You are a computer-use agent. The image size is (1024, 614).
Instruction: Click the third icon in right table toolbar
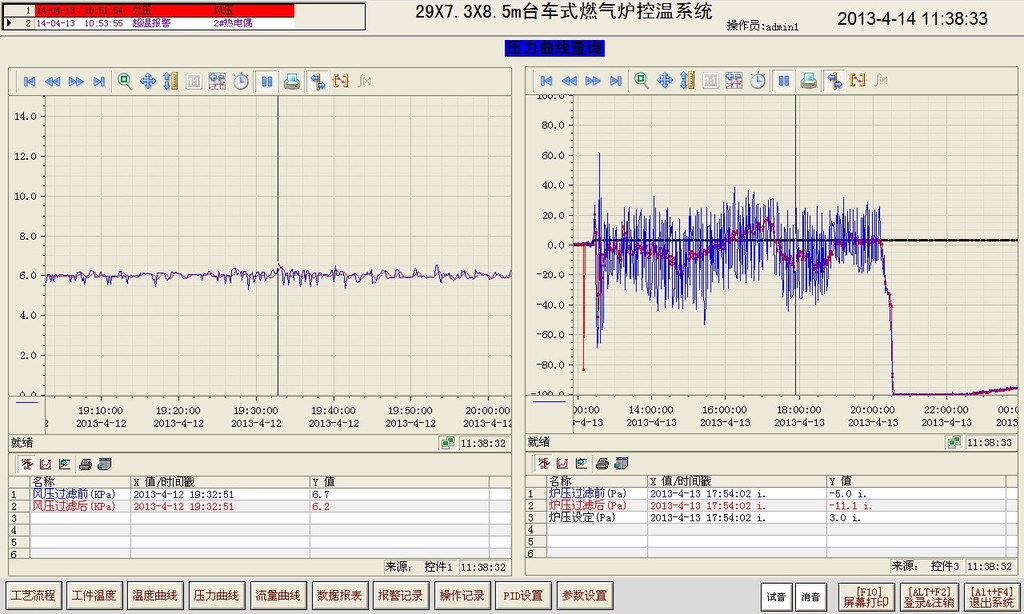582,463
